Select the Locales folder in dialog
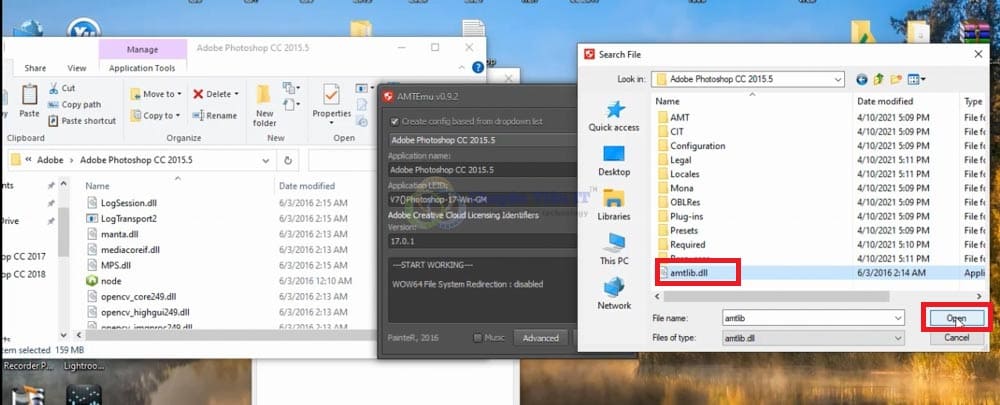 click(x=678, y=173)
